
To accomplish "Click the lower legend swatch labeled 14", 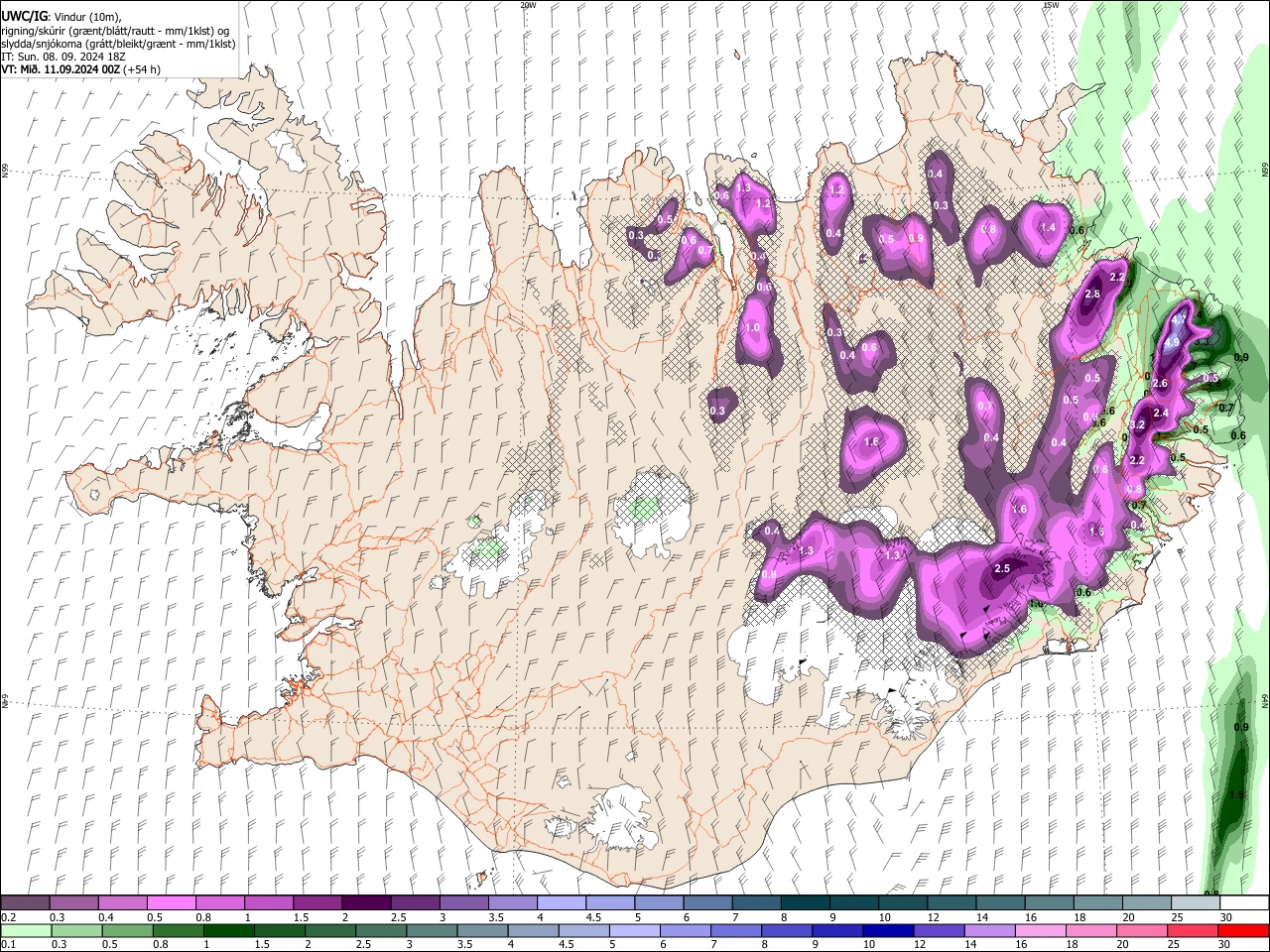I will 988,931.
